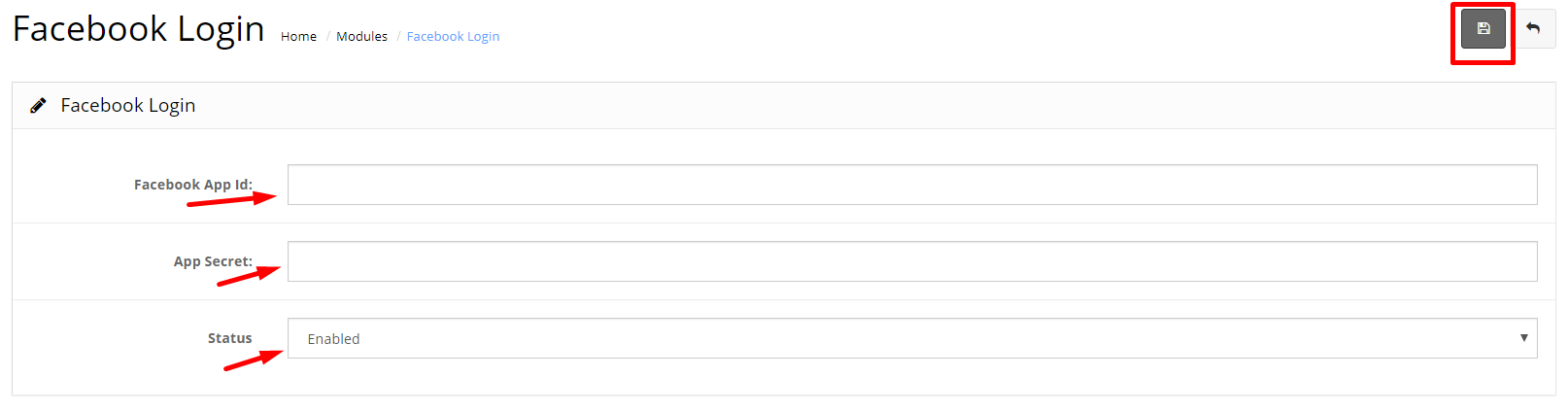This screenshot has width=1568, height=412.
Task: Click the Facebook Login panel heading text
Action: pos(128,105)
